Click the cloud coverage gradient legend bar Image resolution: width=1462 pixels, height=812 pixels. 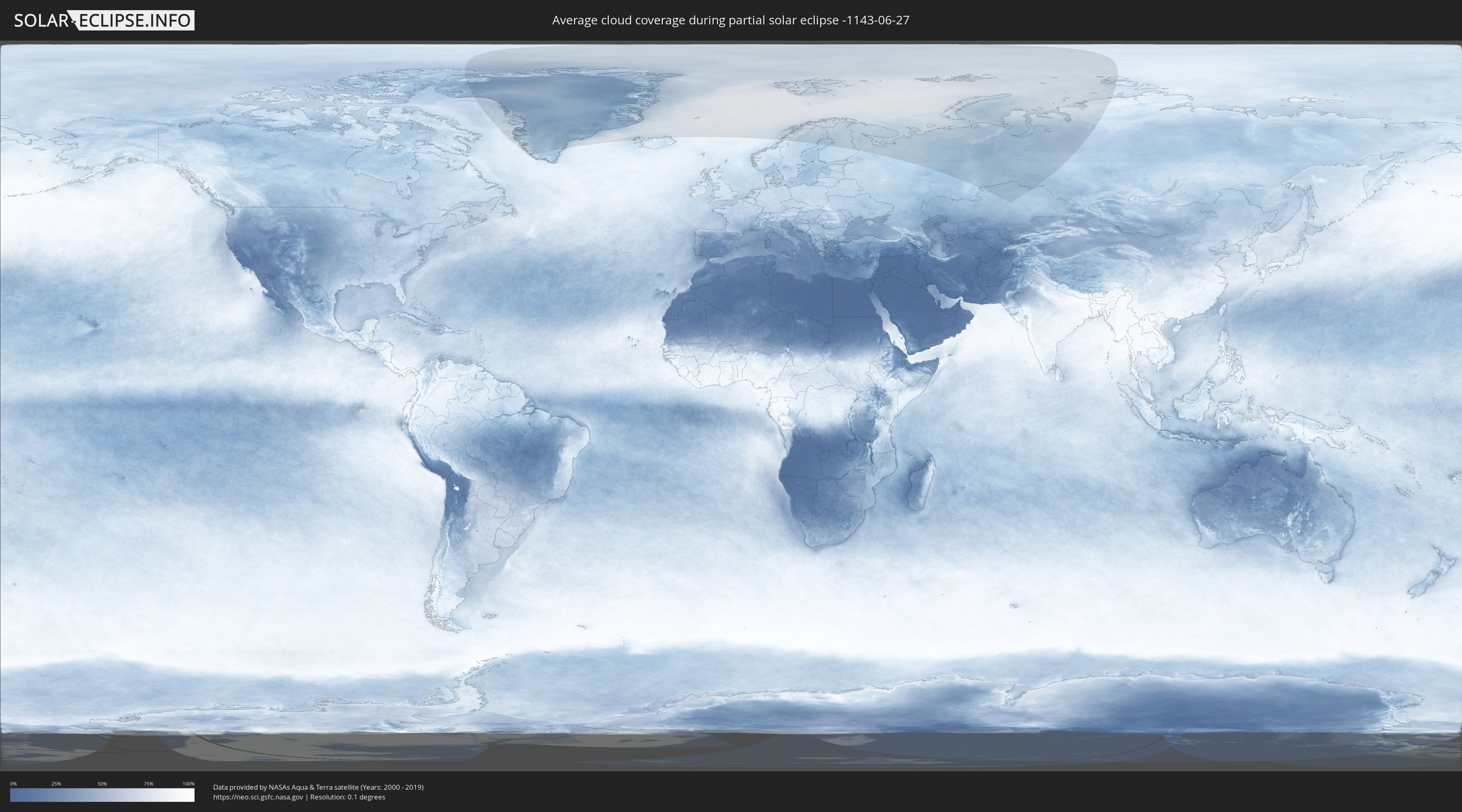point(102,795)
